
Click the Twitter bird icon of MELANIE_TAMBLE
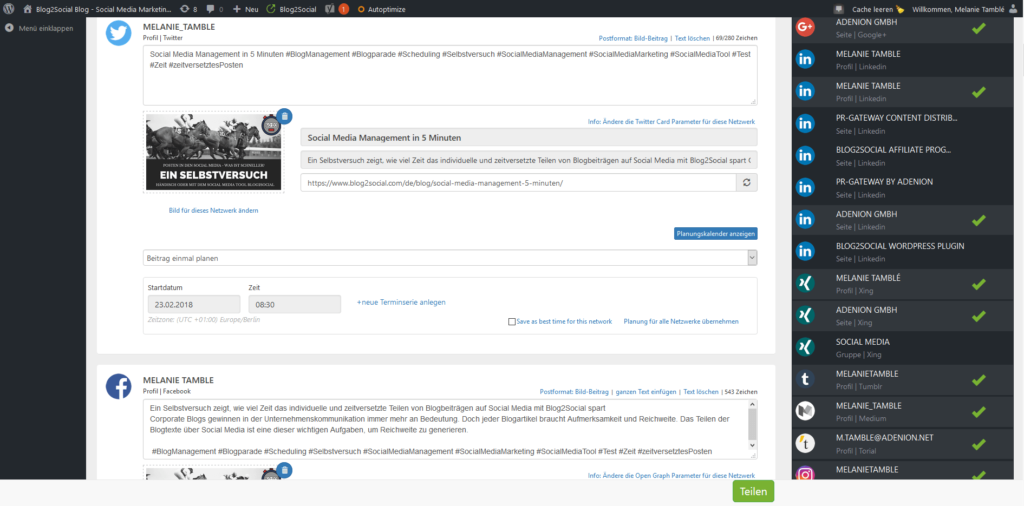pyautogui.click(x=119, y=33)
